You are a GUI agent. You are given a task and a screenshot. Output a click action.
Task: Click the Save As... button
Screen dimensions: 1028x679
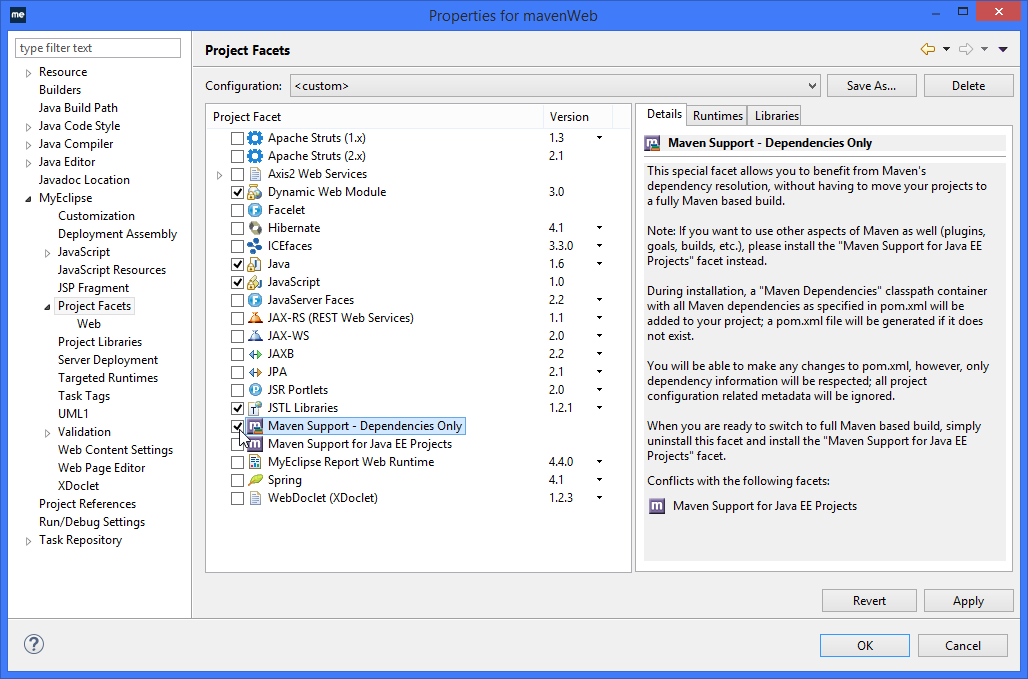(870, 86)
